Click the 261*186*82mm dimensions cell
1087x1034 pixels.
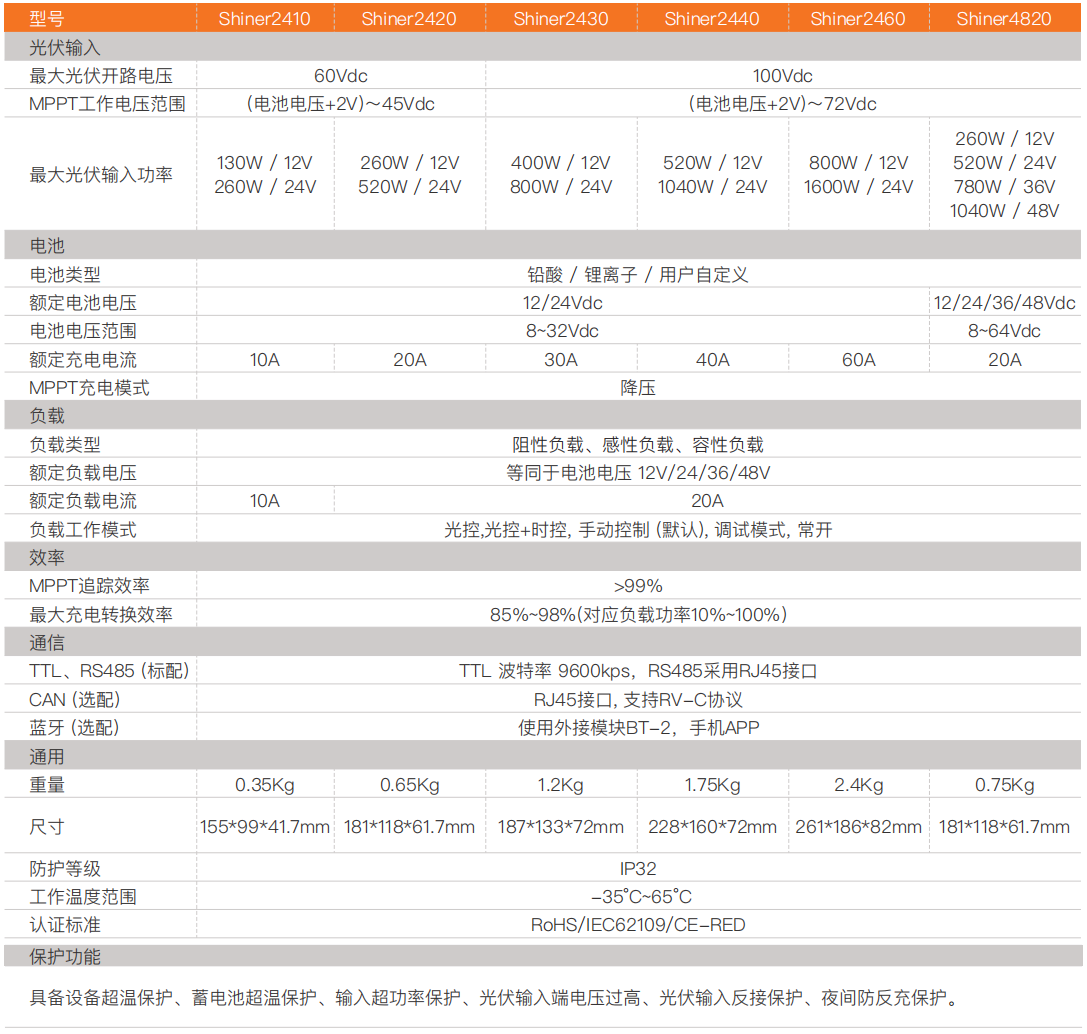[x=858, y=827]
